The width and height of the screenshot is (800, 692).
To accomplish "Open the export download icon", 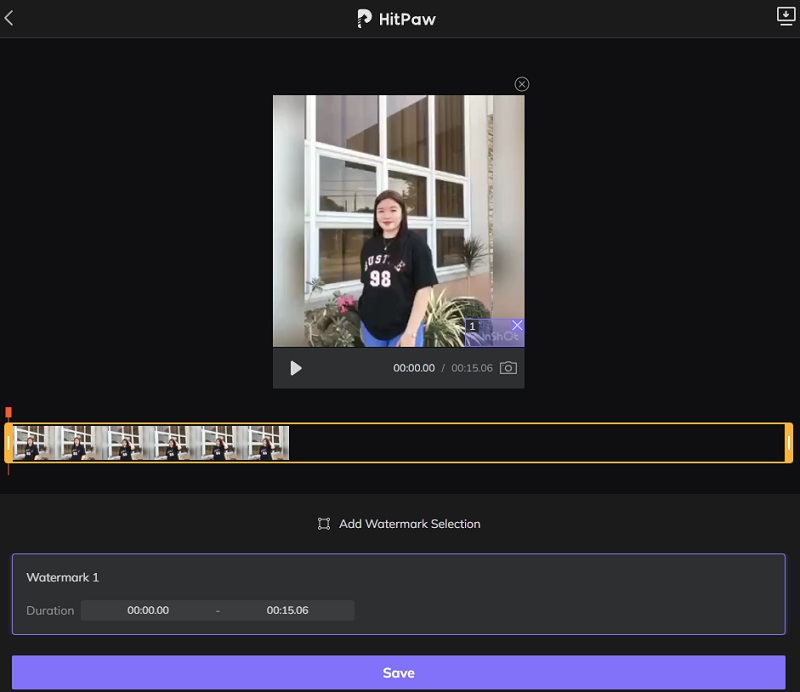I will pos(785,16).
